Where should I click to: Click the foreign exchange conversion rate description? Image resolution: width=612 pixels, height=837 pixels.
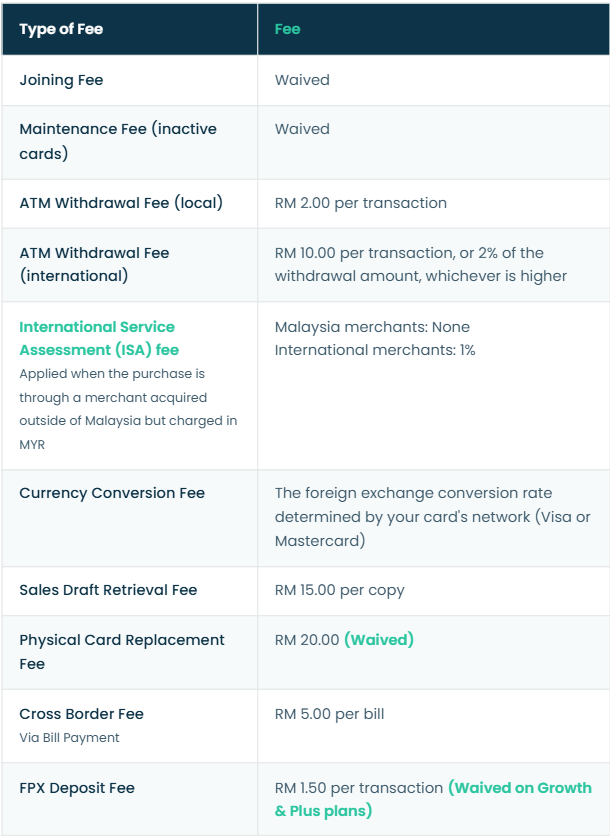click(433, 517)
